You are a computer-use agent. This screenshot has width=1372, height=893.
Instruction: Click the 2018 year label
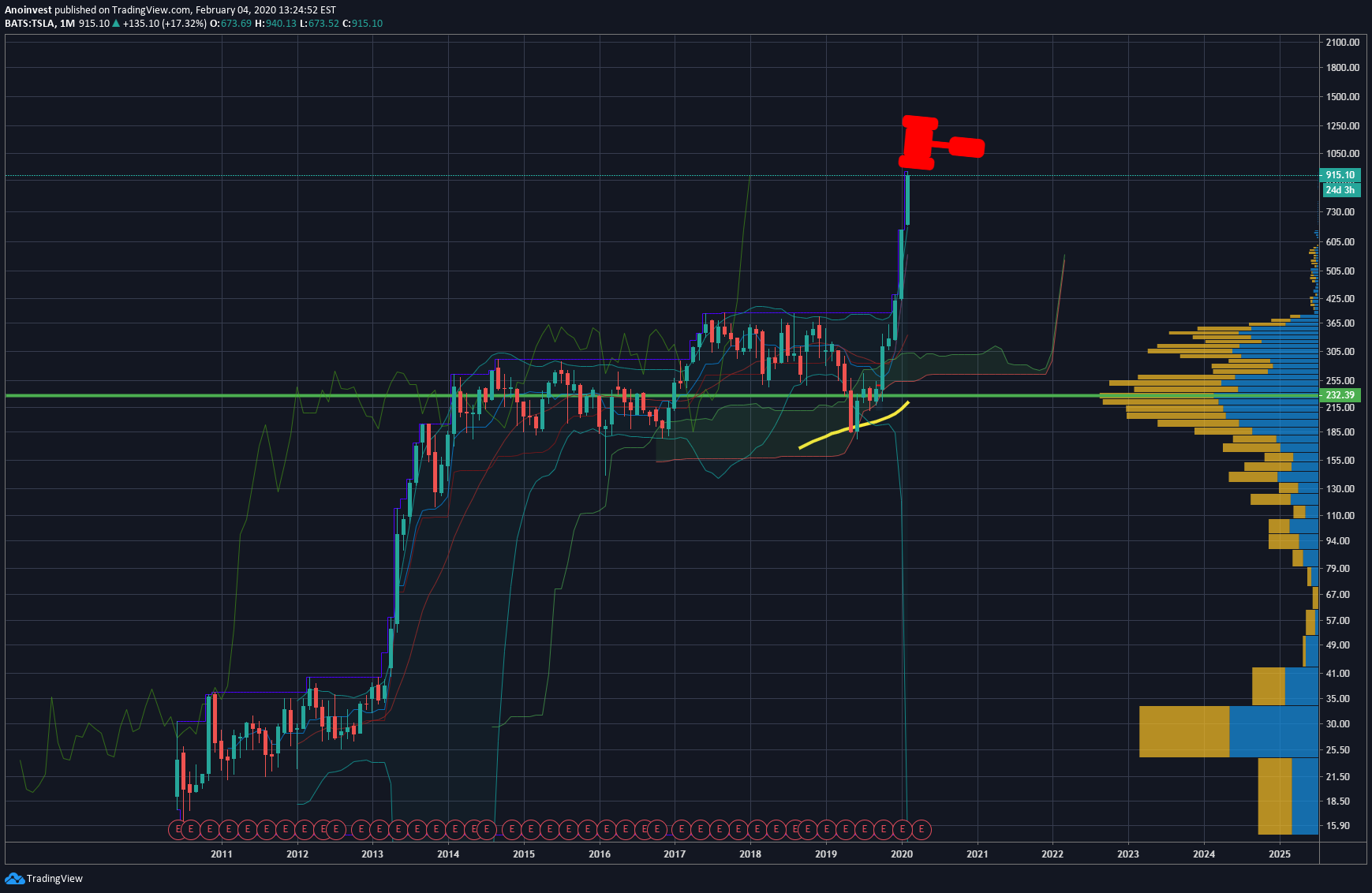click(x=750, y=854)
